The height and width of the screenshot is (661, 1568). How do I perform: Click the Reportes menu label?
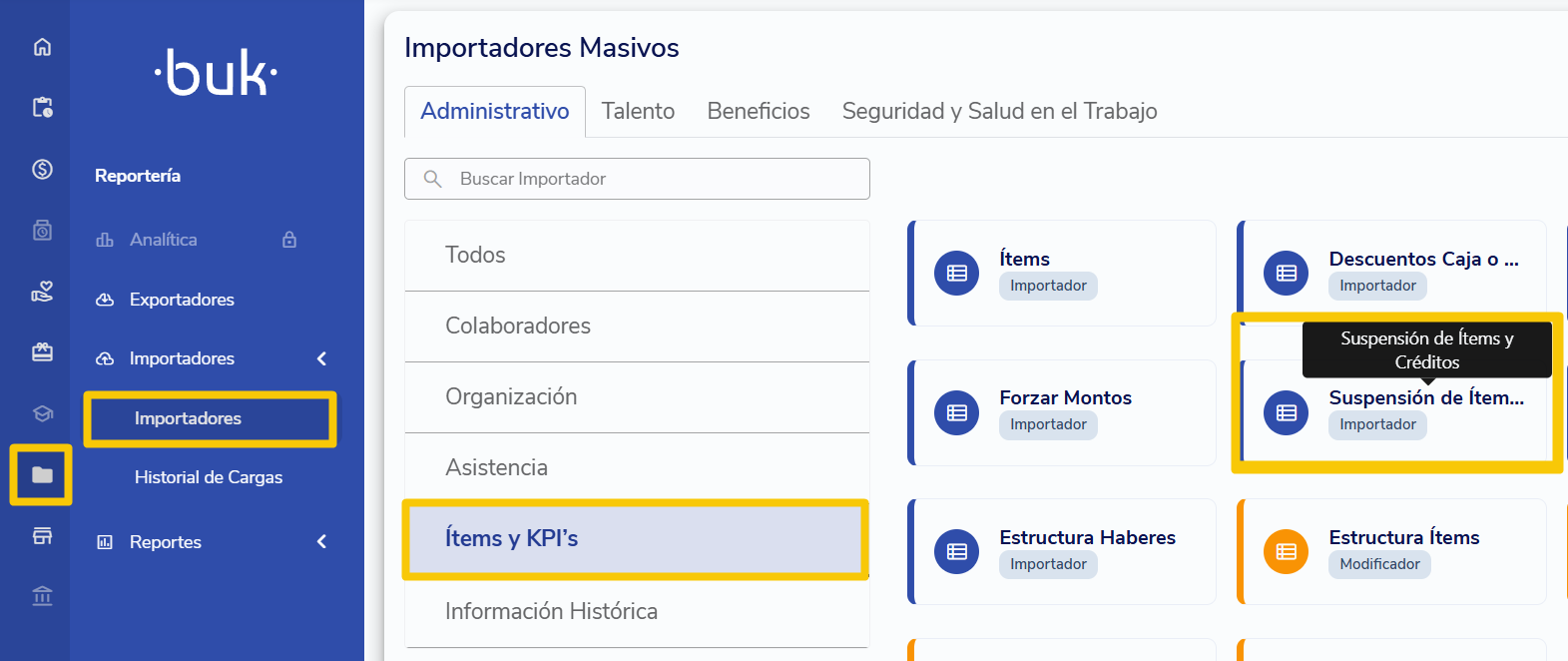click(166, 542)
